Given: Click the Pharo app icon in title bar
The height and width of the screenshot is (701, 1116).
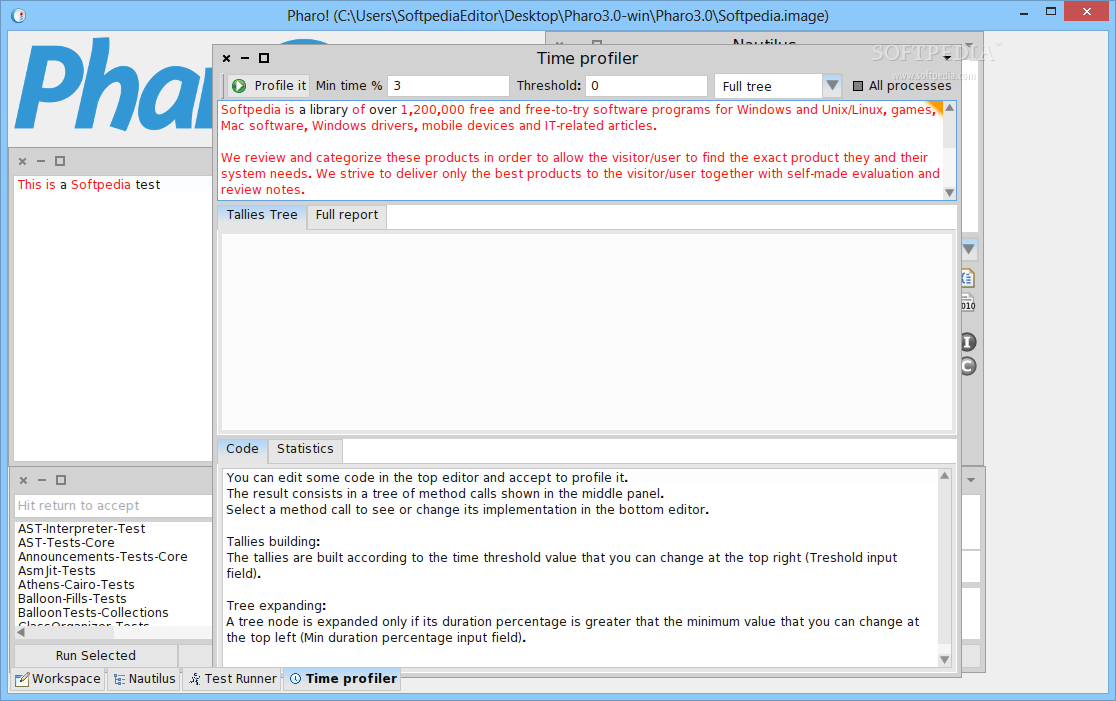Looking at the screenshot, I should point(19,16).
